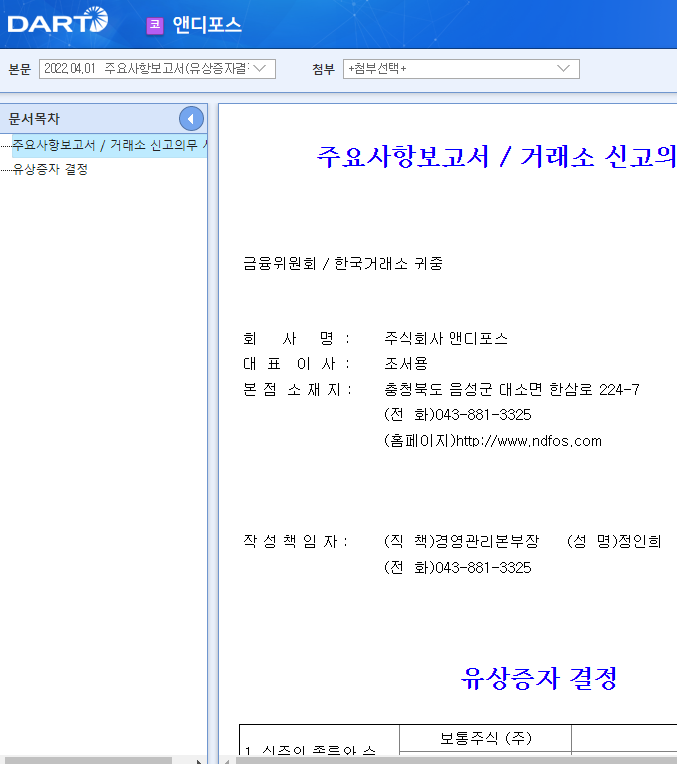677x764 pixels.
Task: Select 유상증자 결정 in document outline
Action: [x=50, y=169]
